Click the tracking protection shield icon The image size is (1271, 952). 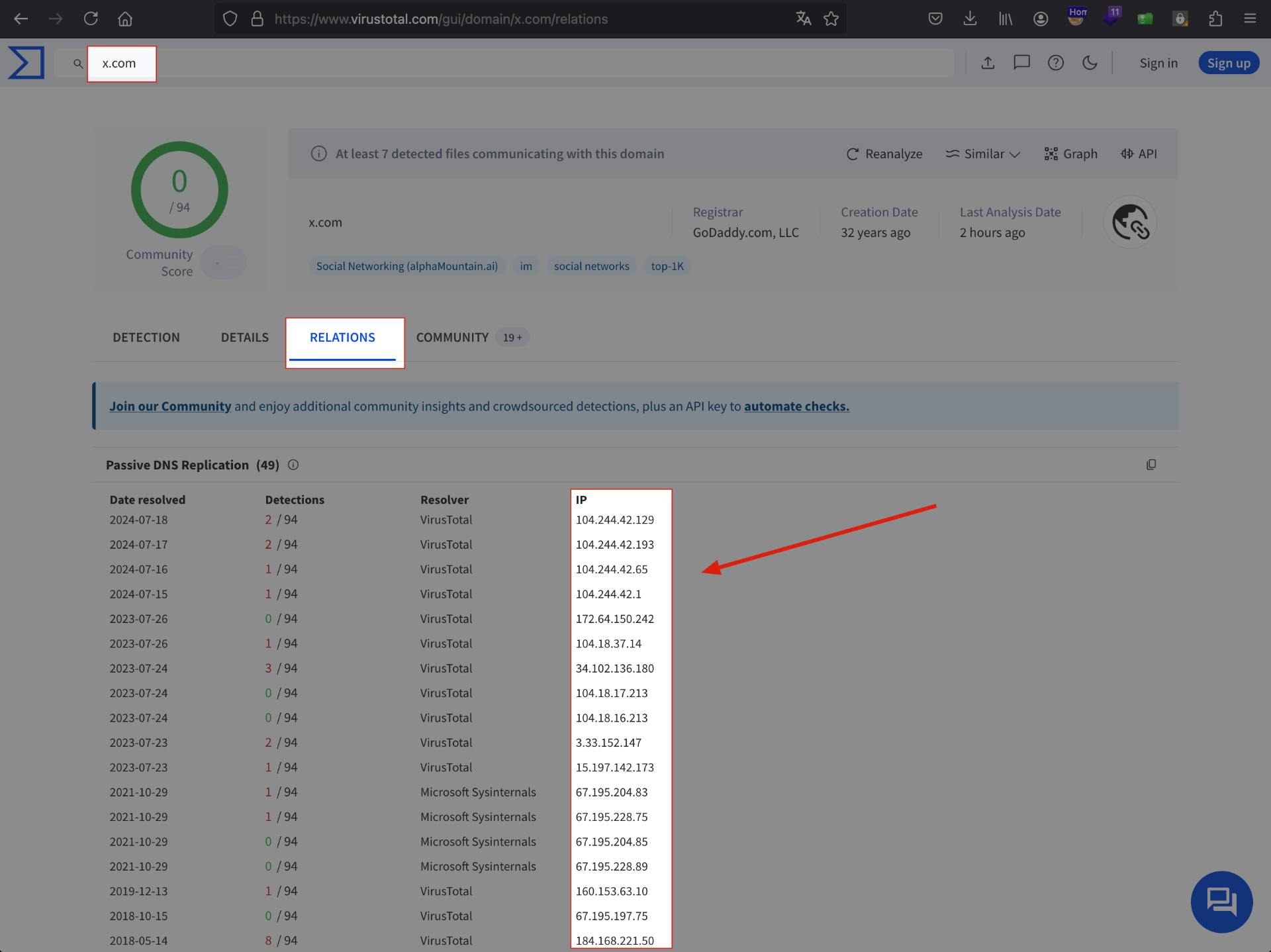click(230, 19)
